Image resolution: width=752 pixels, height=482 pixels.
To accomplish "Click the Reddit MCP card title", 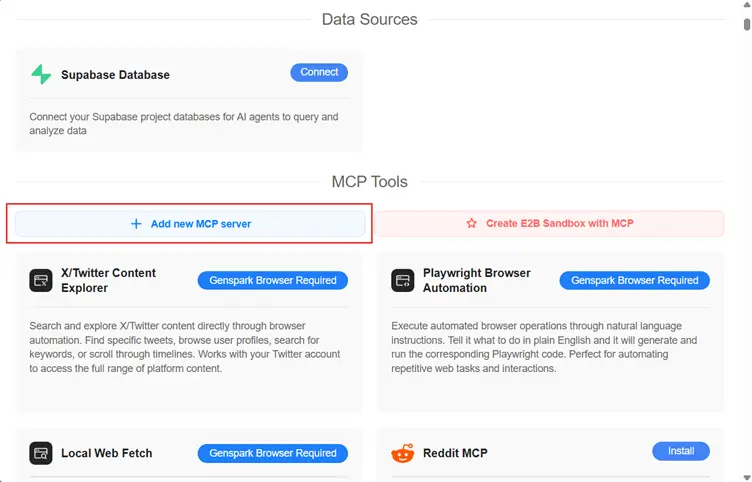I will (x=460, y=453).
